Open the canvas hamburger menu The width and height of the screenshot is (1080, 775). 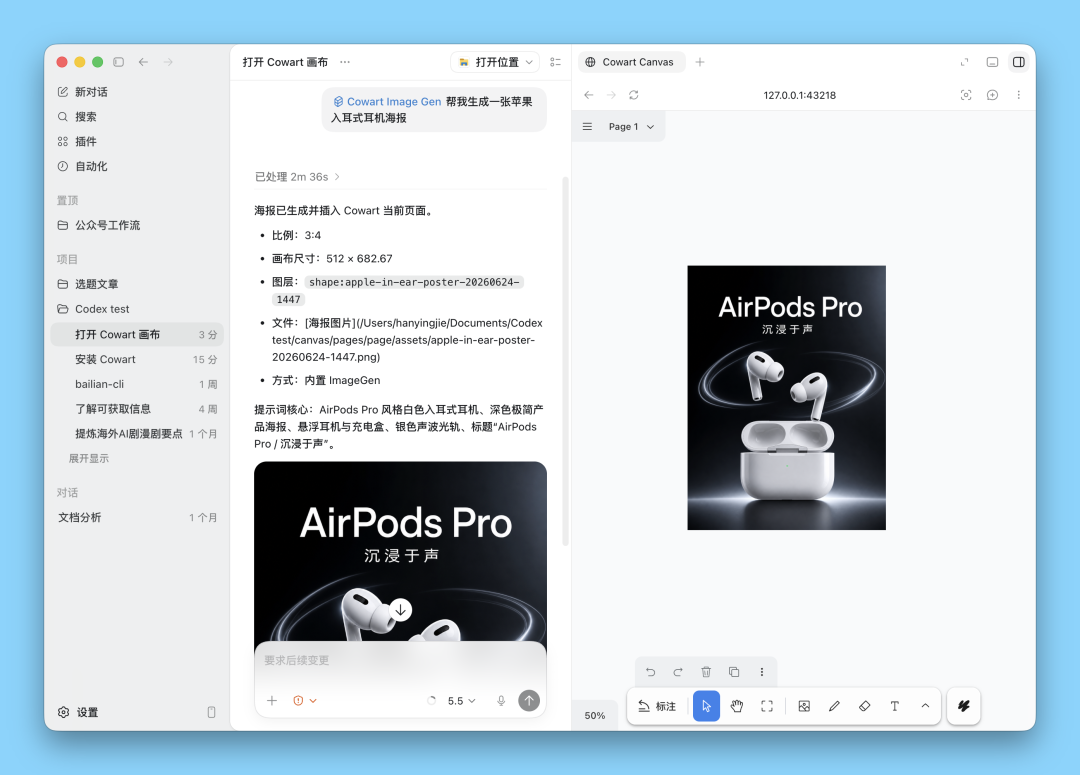(587, 127)
